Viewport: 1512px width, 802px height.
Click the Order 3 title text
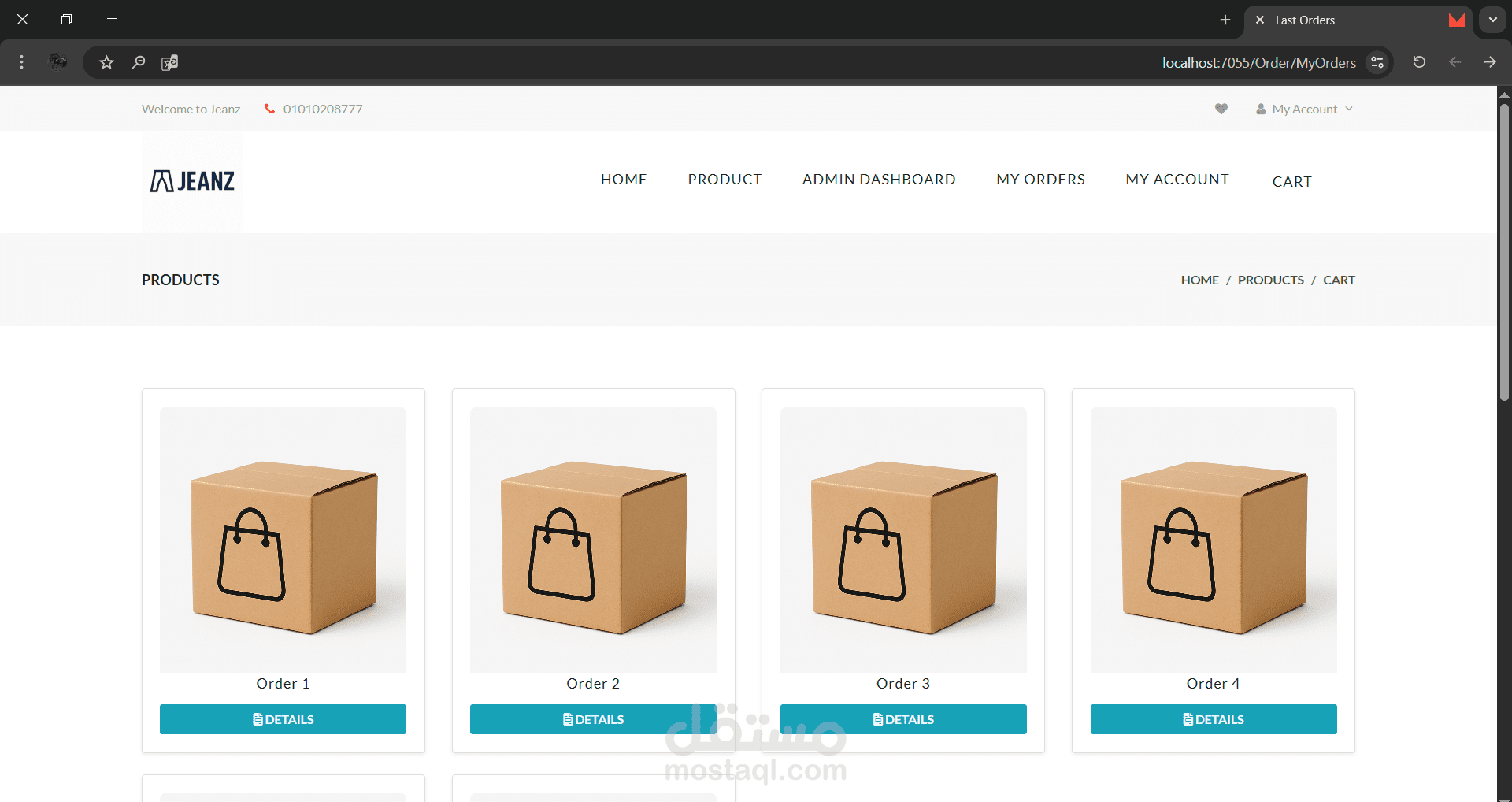(903, 684)
